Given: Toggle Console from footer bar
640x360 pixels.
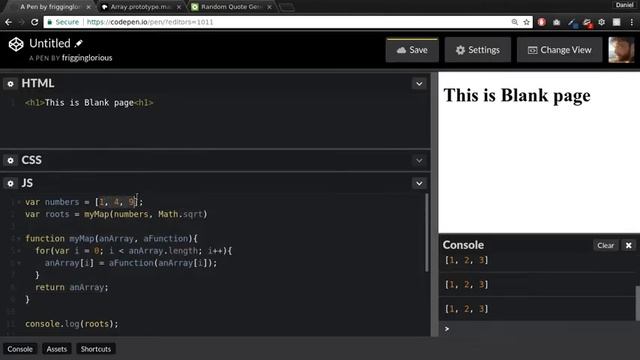Looking at the screenshot, I should 20,349.
